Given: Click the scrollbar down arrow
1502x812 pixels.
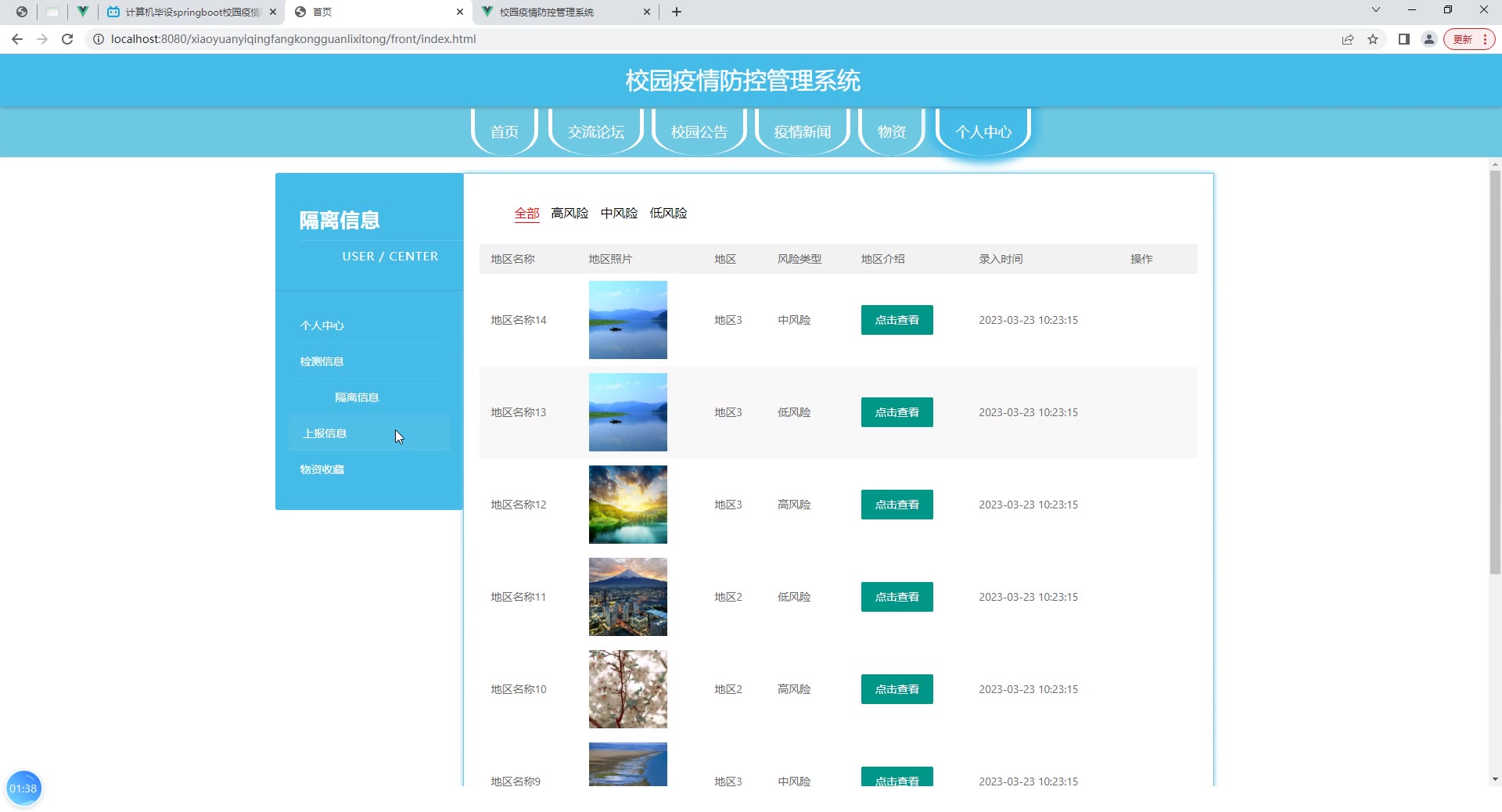Looking at the screenshot, I should pos(1495,779).
